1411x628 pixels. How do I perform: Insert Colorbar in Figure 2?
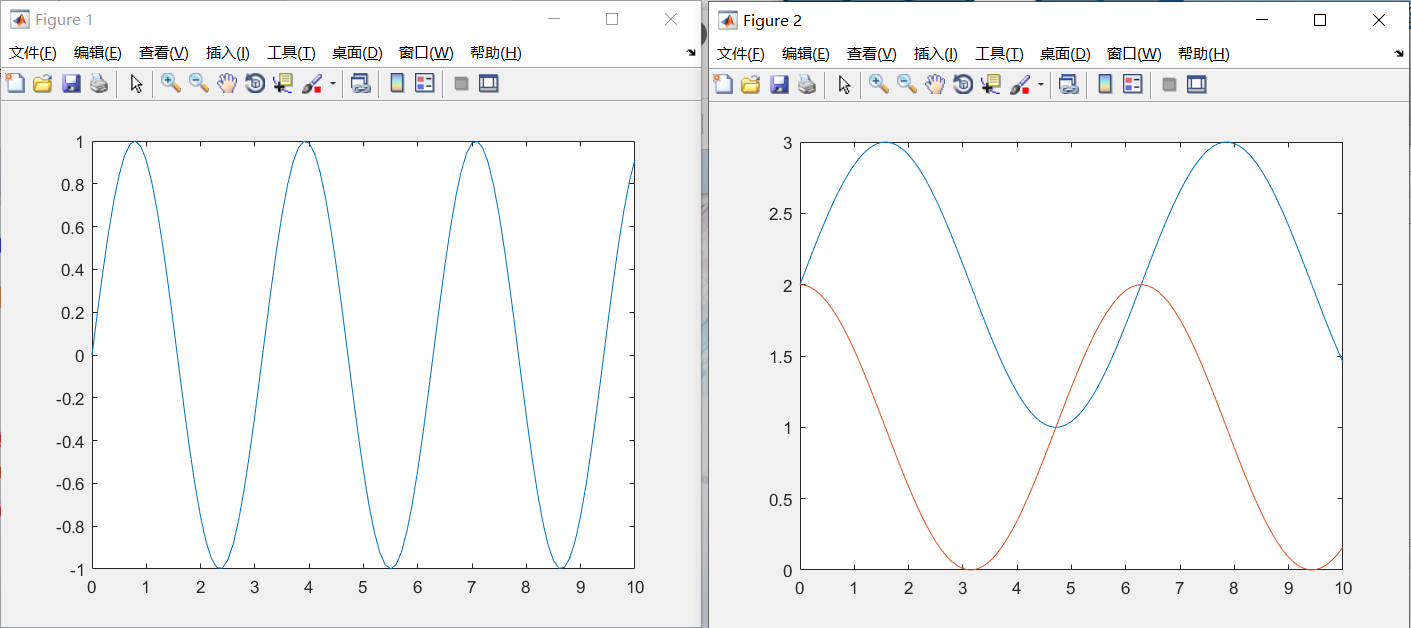click(1105, 85)
